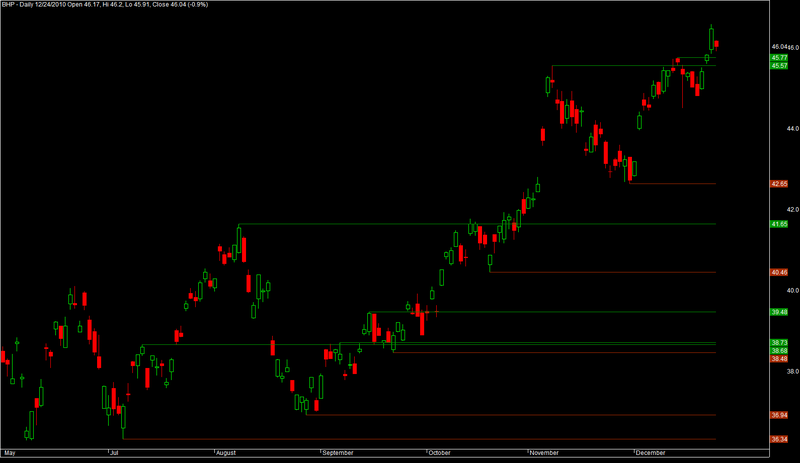Click the 38.73 green price label
The image size is (800, 463).
coord(779,343)
